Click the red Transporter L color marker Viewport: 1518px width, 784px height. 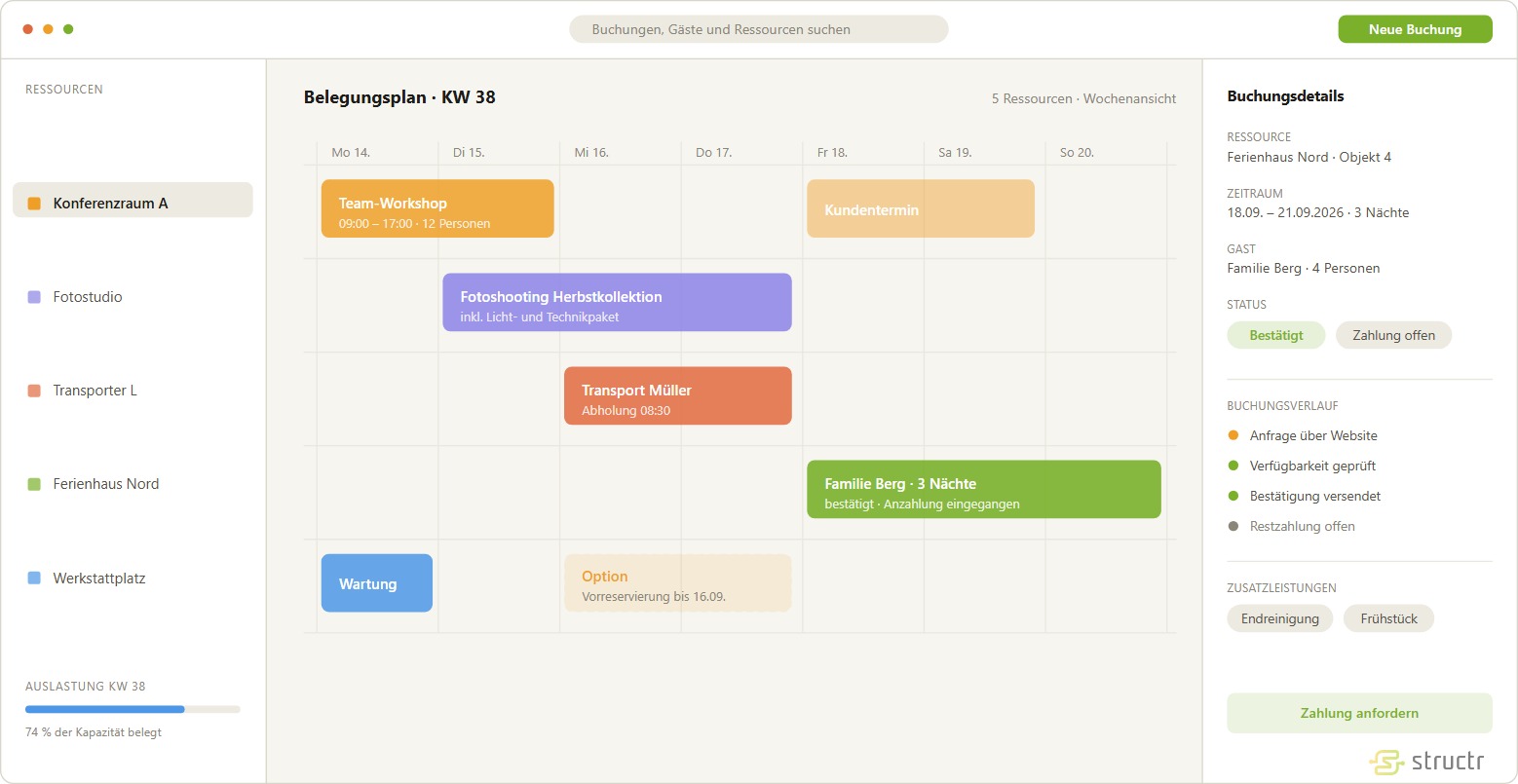pos(34,391)
